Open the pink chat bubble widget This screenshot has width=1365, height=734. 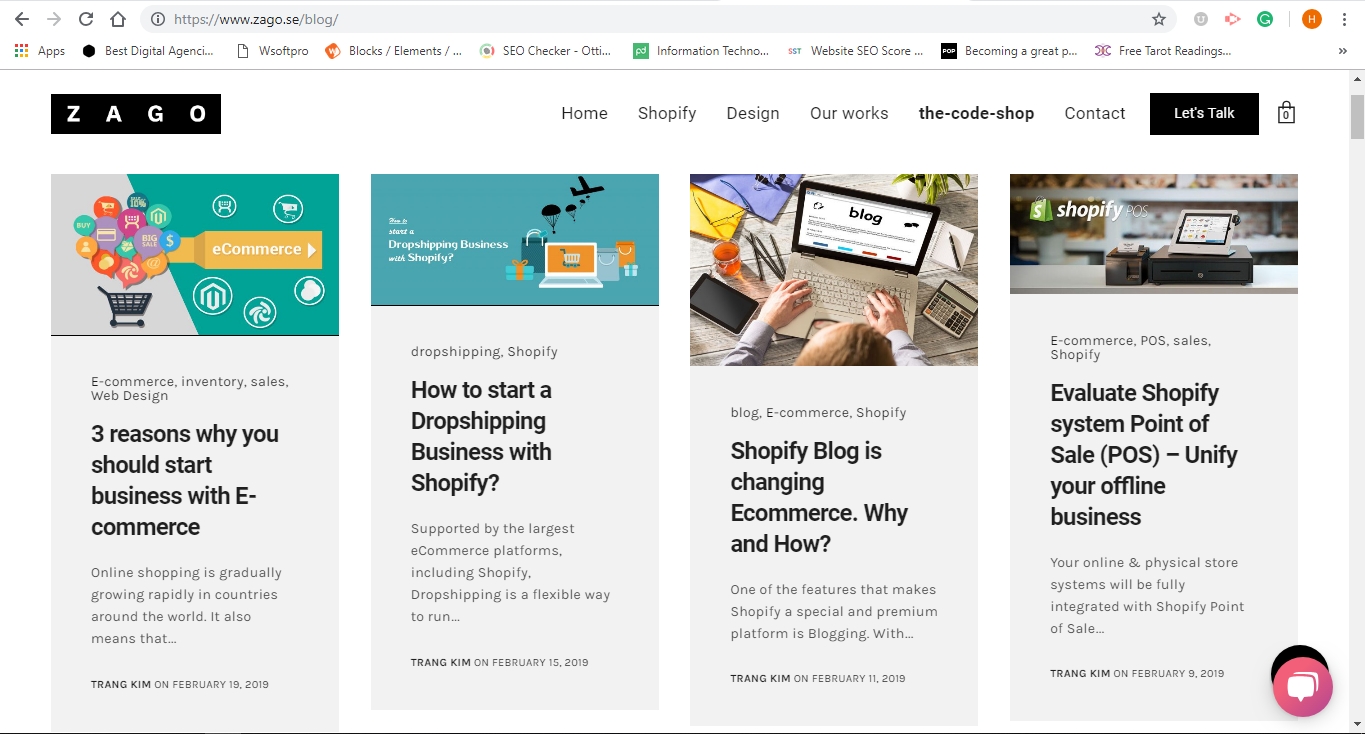click(1302, 686)
